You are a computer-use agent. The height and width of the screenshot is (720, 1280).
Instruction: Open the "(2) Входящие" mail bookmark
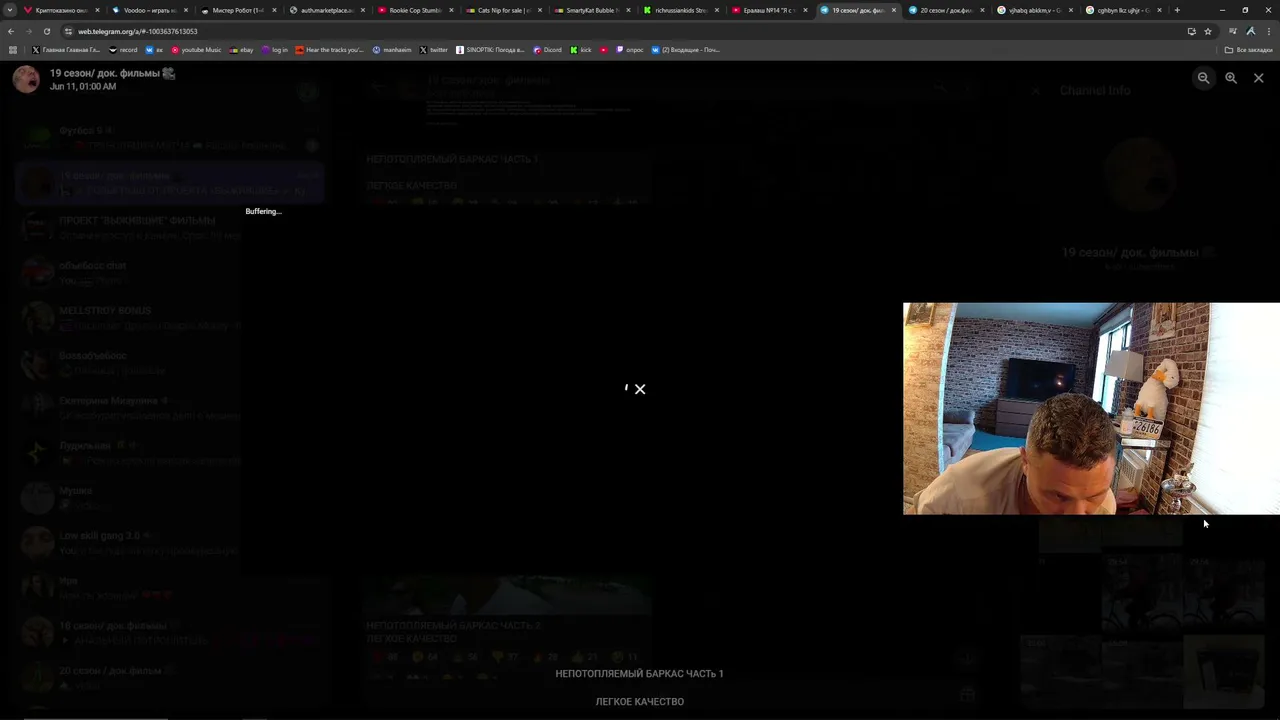tap(686, 50)
